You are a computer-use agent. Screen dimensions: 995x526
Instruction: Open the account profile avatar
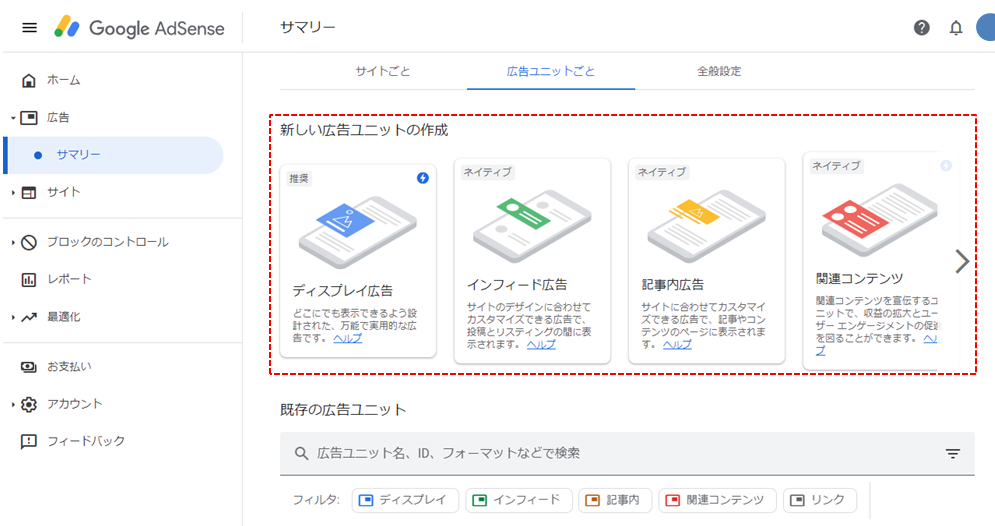pos(985,28)
